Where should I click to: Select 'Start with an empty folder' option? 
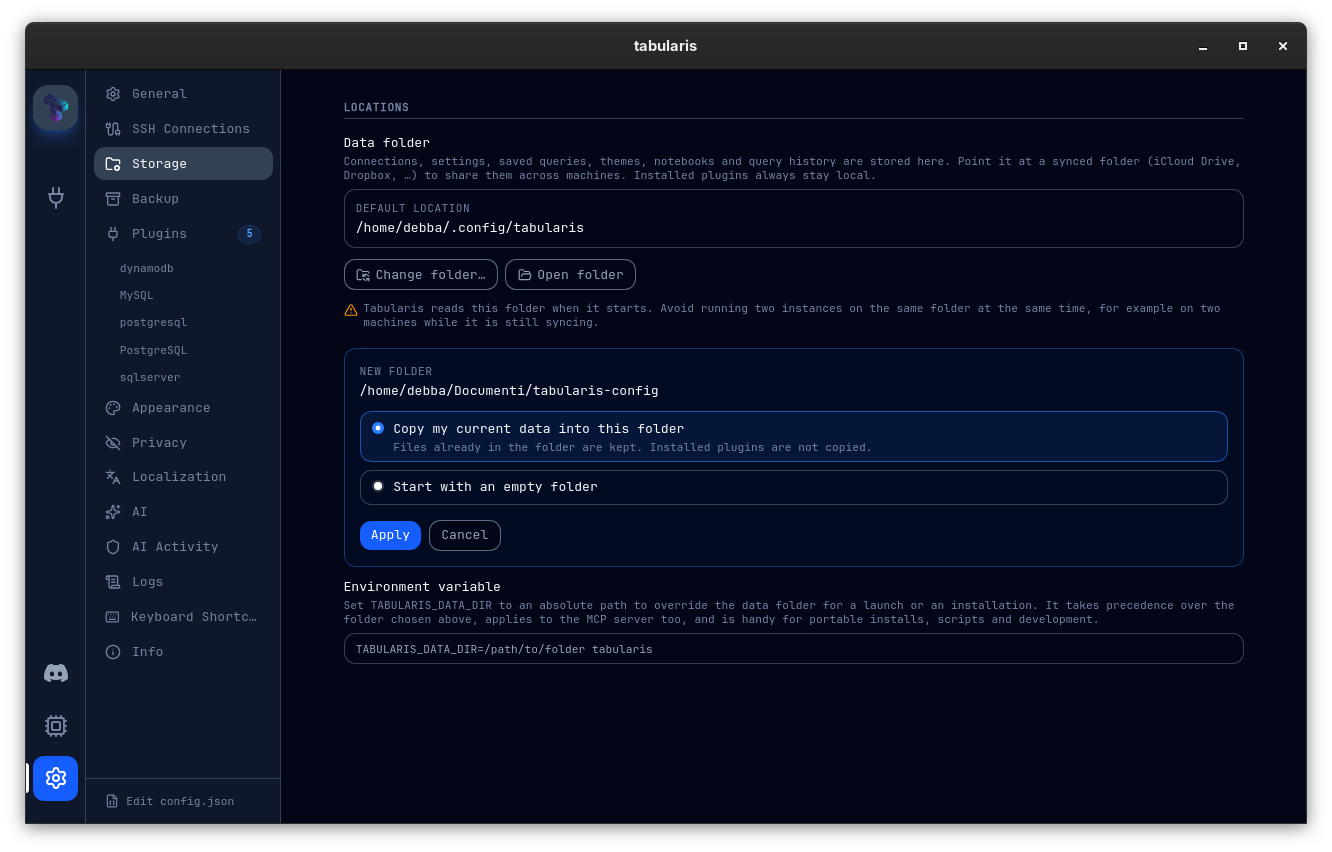(794, 487)
